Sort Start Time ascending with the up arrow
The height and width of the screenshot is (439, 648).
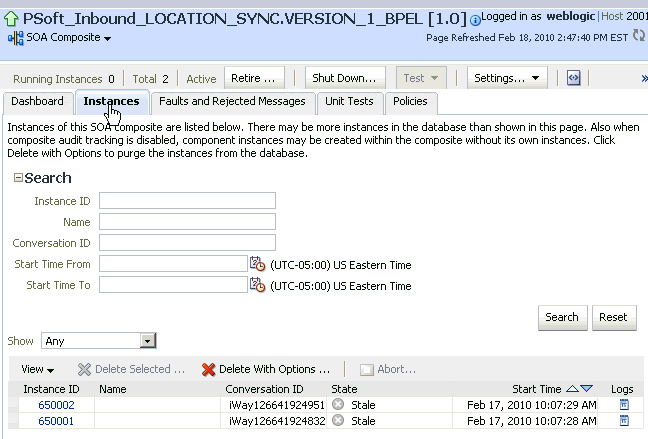572,389
